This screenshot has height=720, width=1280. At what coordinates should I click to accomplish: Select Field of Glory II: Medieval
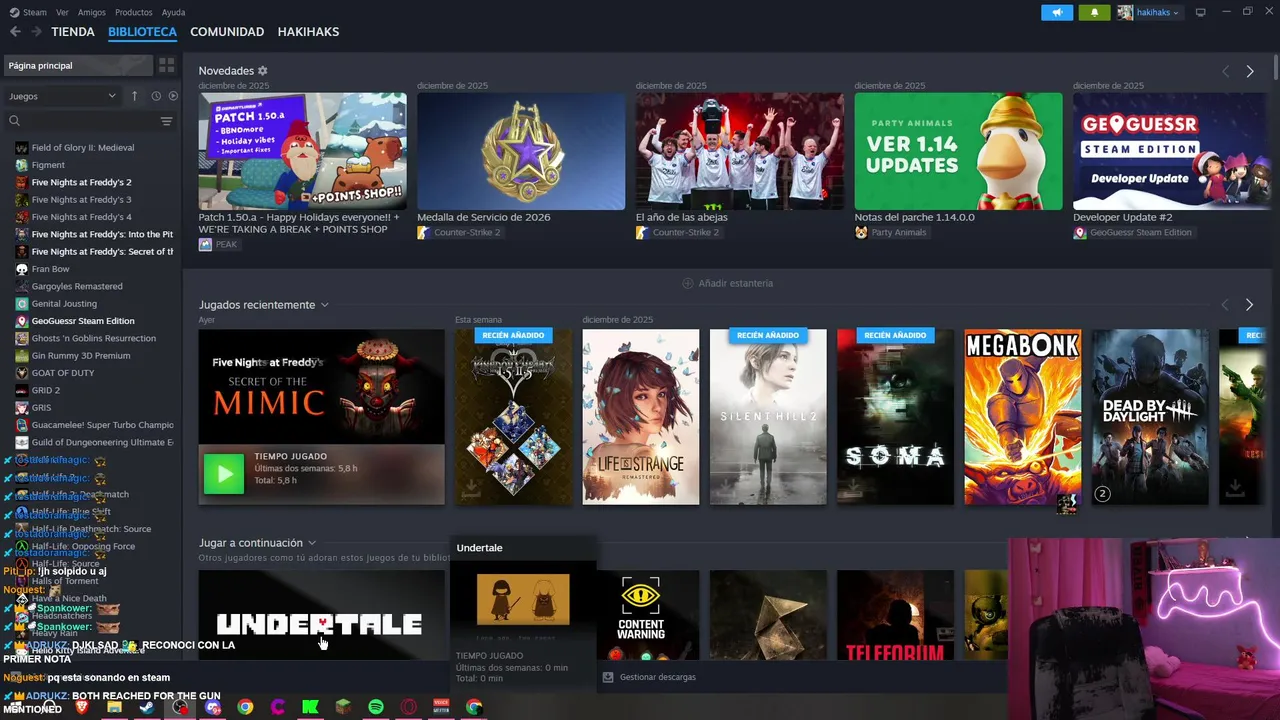tap(82, 148)
